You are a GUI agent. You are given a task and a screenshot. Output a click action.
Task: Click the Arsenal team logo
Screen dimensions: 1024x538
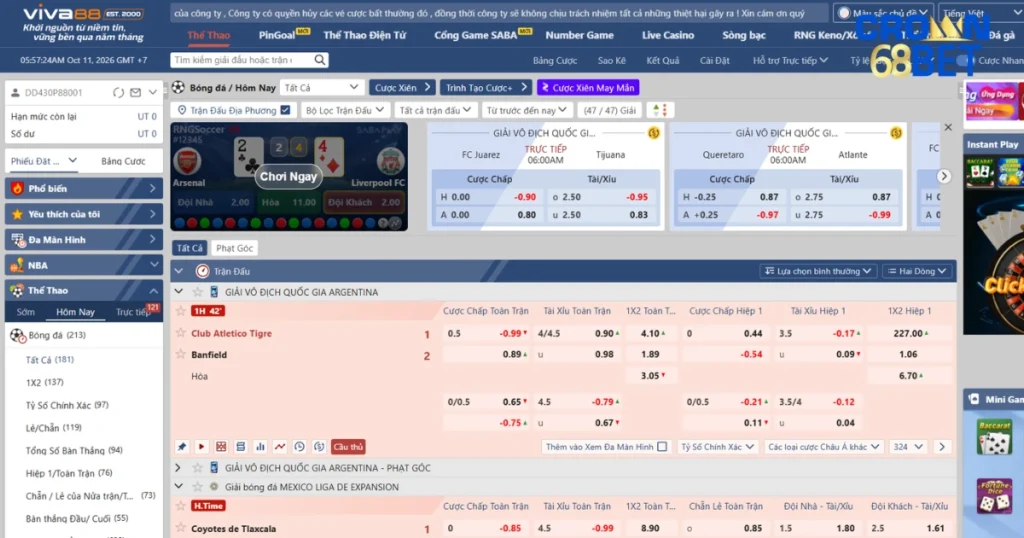click(187, 161)
